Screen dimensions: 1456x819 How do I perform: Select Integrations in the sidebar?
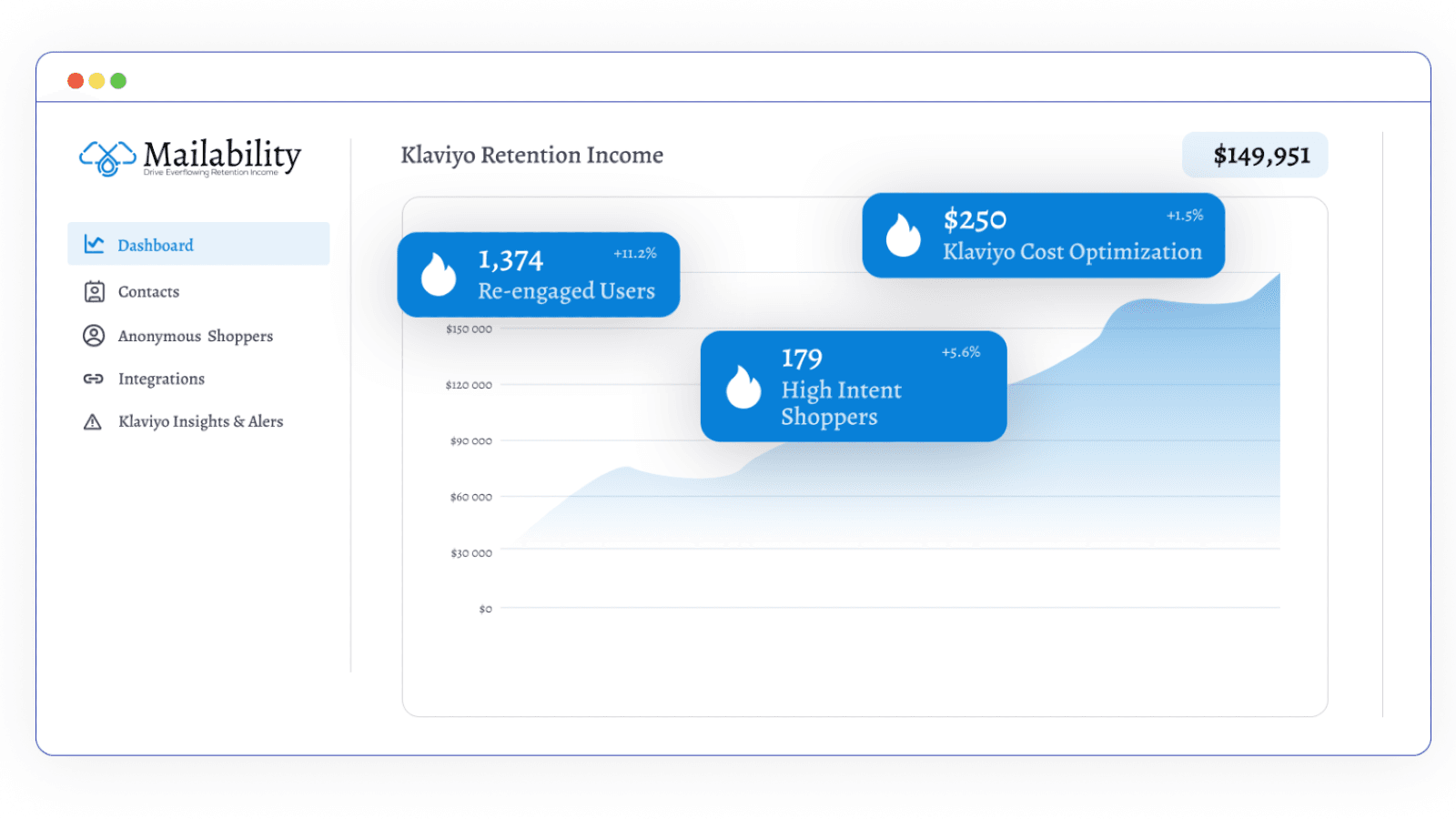pyautogui.click(x=161, y=379)
